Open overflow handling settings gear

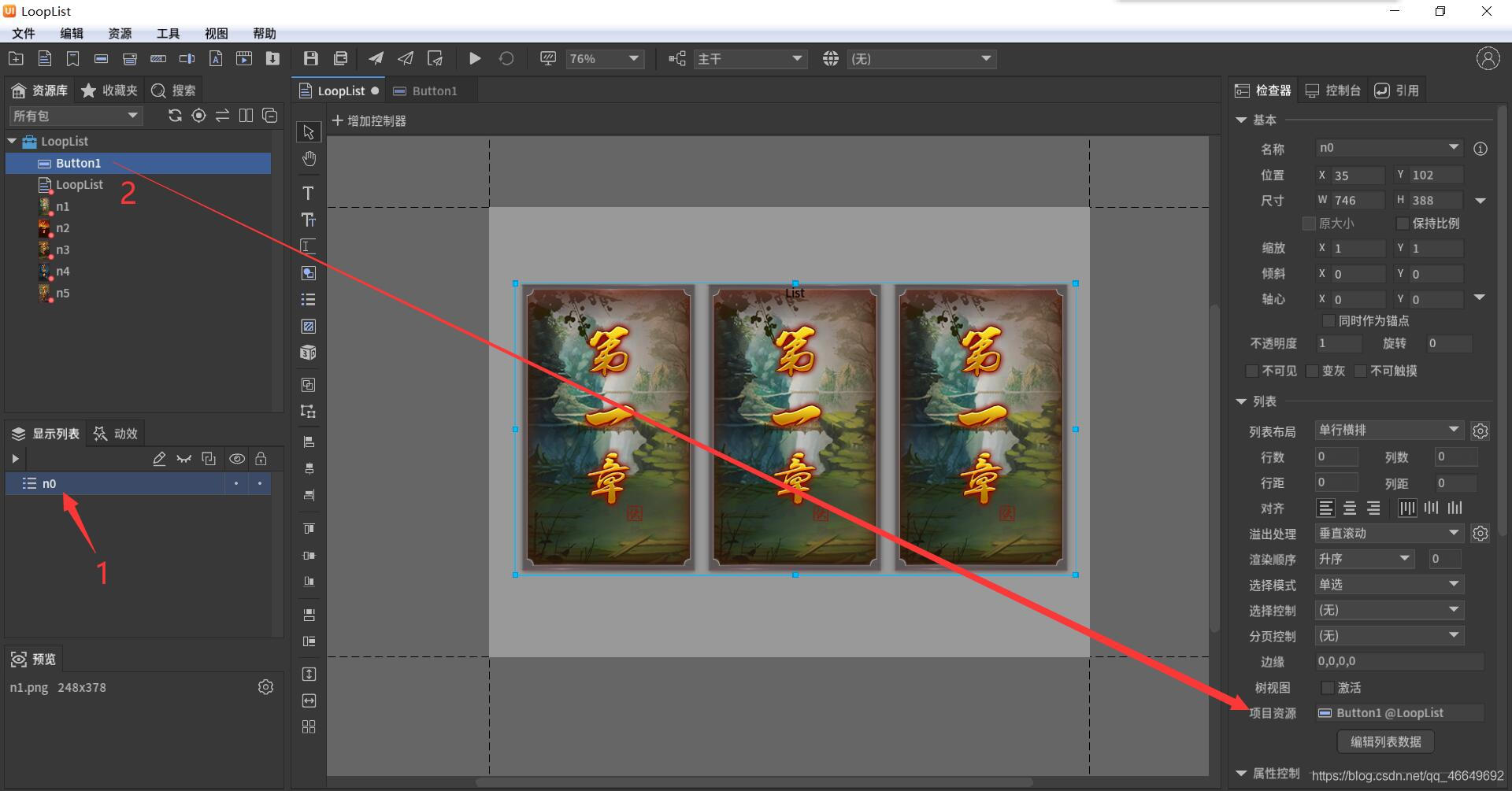point(1480,534)
